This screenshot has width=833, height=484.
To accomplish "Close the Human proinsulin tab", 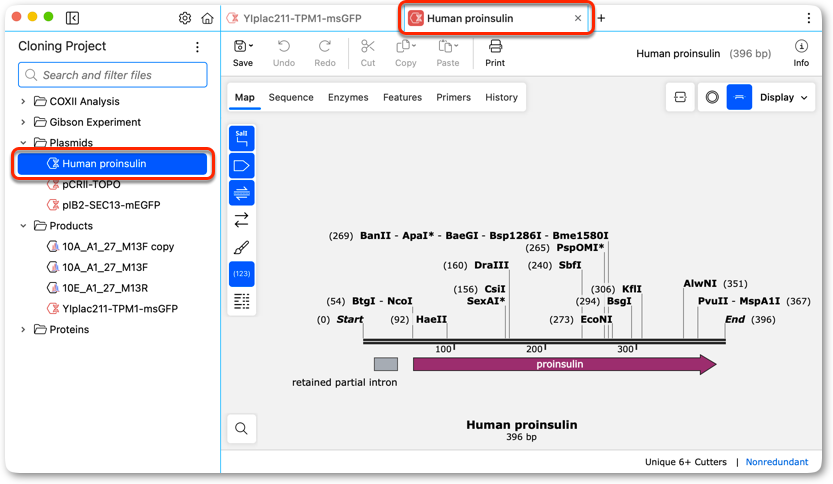I will 578,18.
